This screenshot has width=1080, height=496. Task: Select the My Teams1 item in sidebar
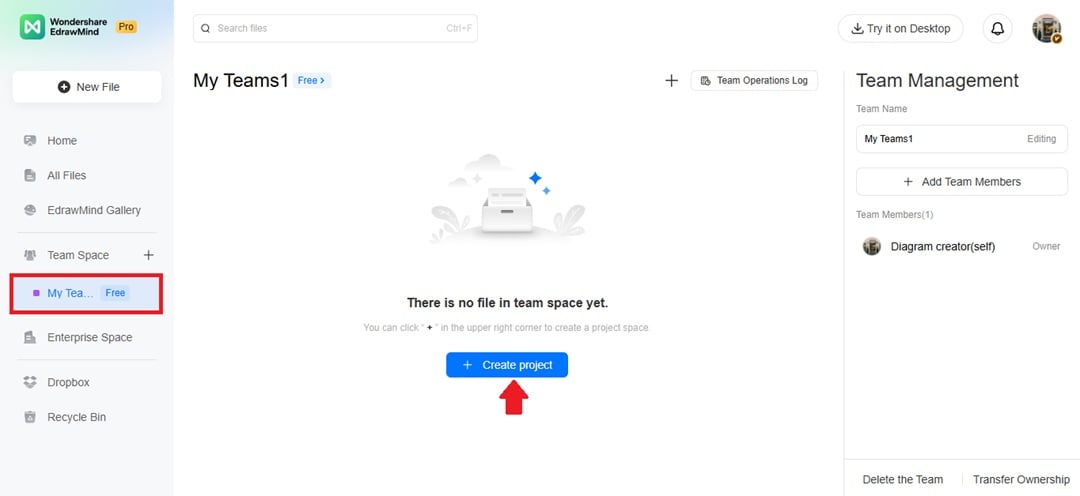pos(86,293)
